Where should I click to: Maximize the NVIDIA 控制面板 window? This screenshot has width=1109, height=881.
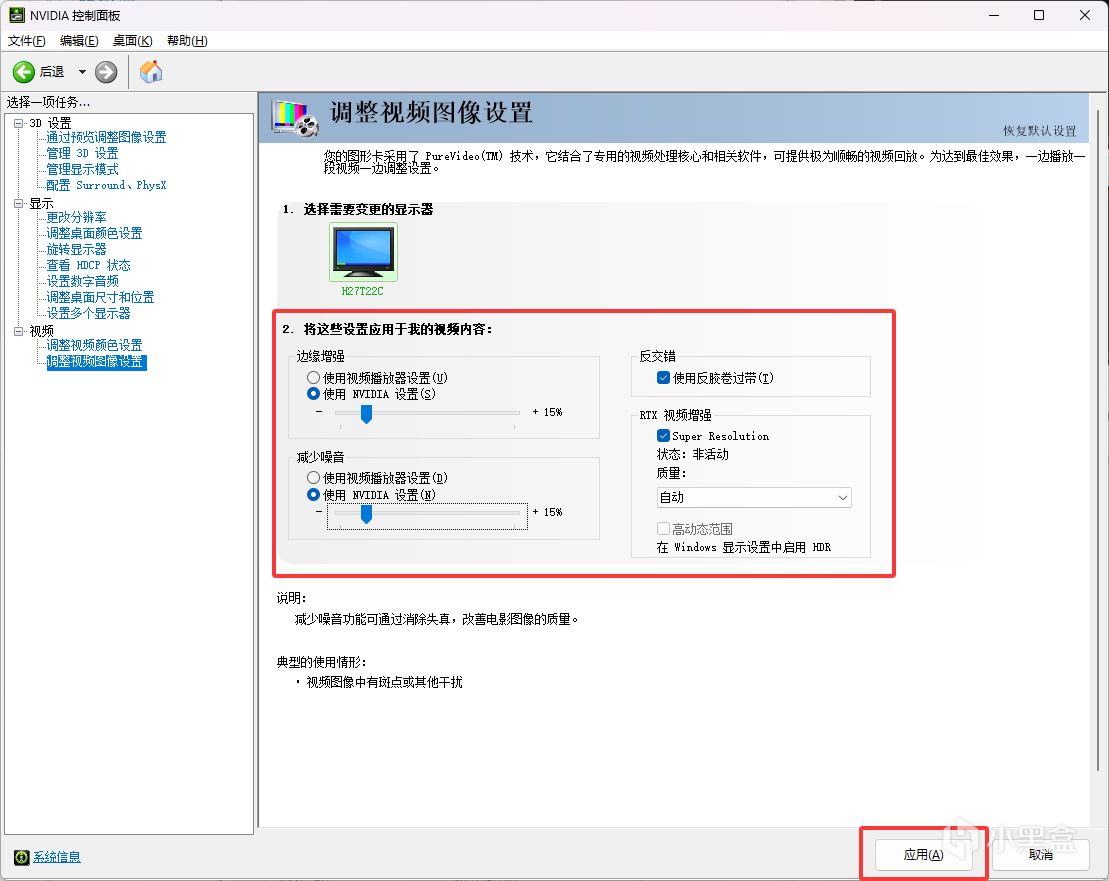pos(1039,15)
